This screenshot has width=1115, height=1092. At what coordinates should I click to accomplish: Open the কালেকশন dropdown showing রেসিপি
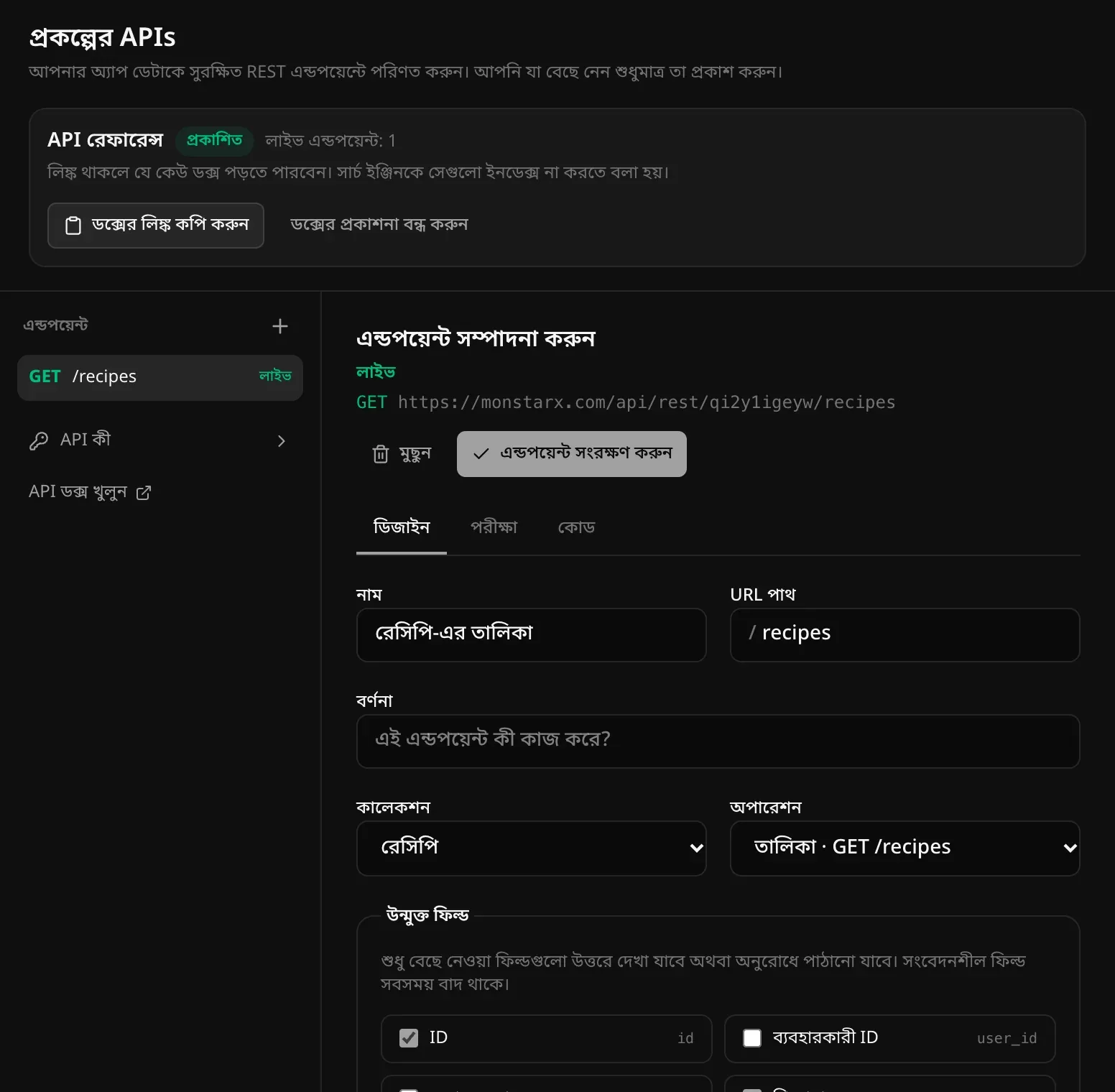pyautogui.click(x=532, y=848)
